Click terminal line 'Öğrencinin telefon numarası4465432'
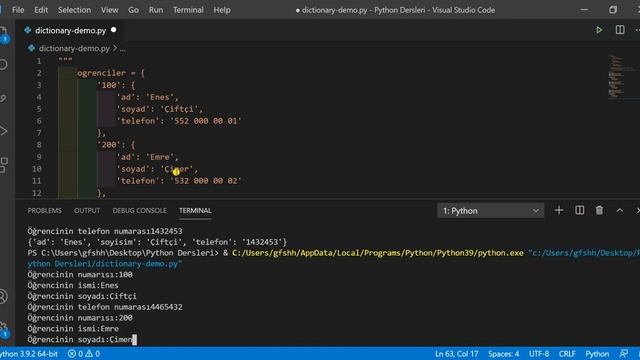Image resolution: width=640 pixels, height=360 pixels. point(105,307)
